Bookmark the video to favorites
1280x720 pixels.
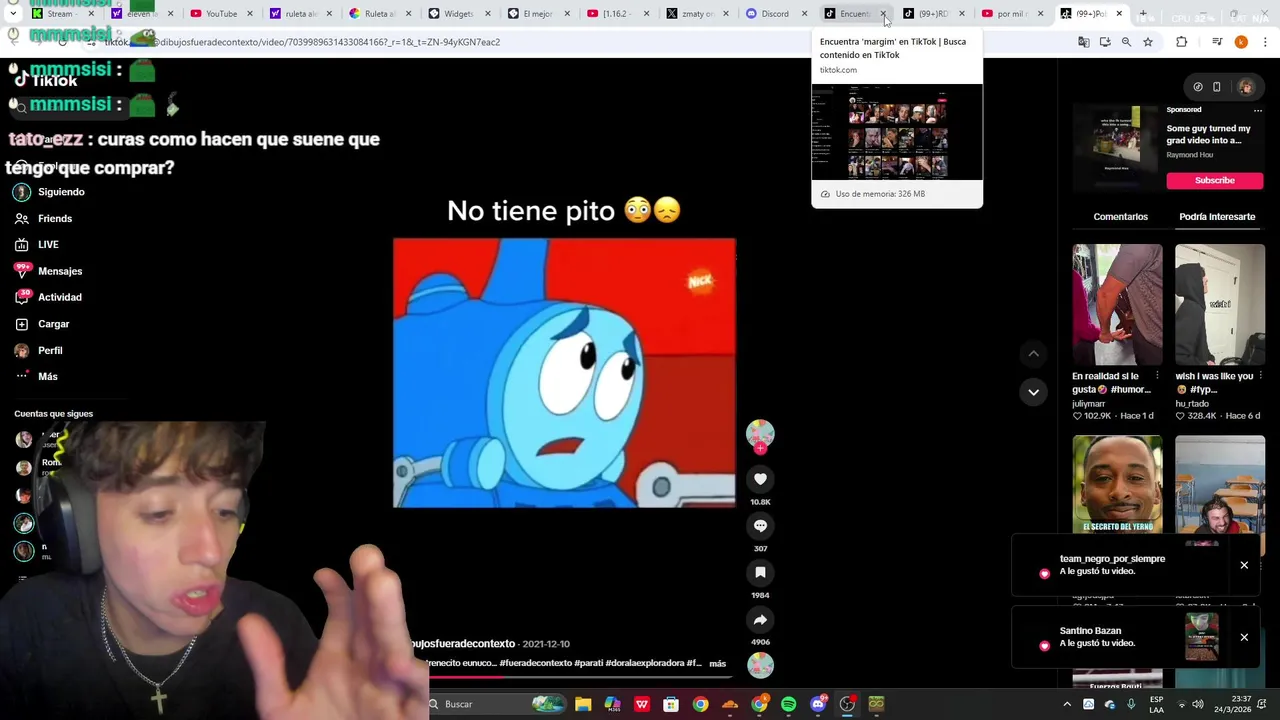[x=760, y=572]
